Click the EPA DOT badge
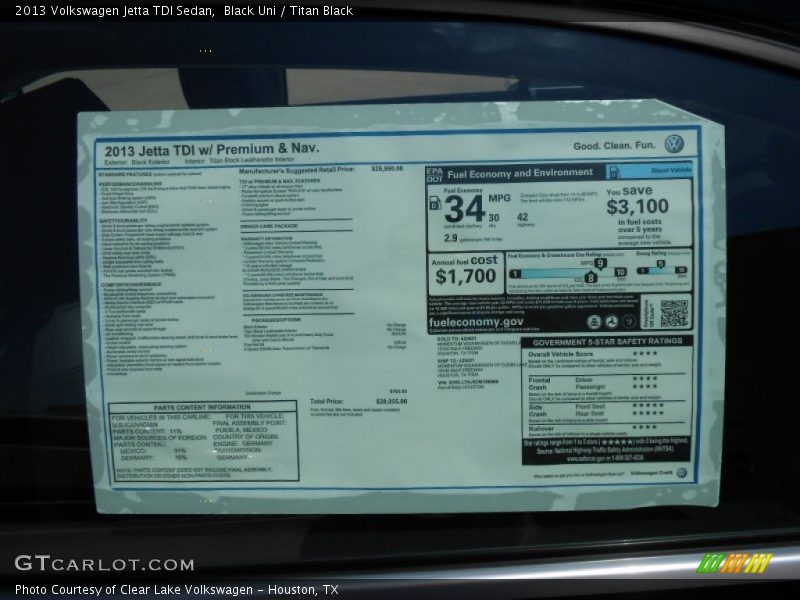 pyautogui.click(x=435, y=175)
